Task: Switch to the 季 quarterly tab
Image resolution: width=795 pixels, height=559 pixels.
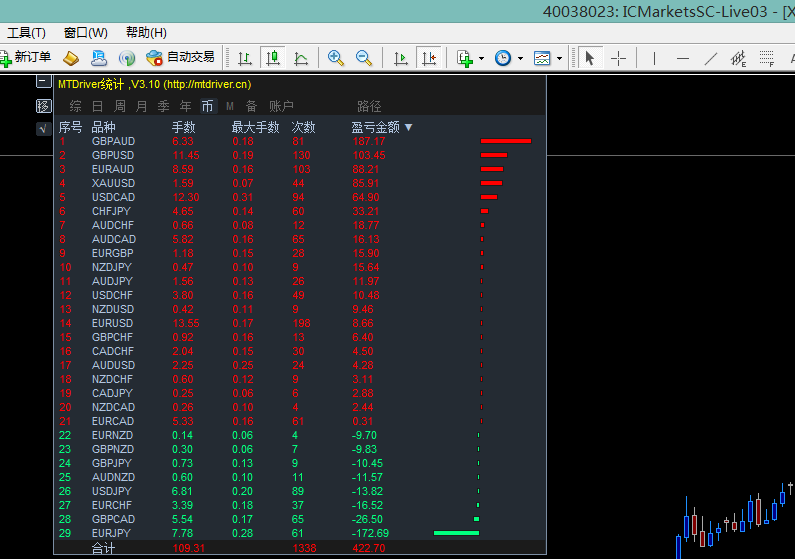Action: click(163, 106)
